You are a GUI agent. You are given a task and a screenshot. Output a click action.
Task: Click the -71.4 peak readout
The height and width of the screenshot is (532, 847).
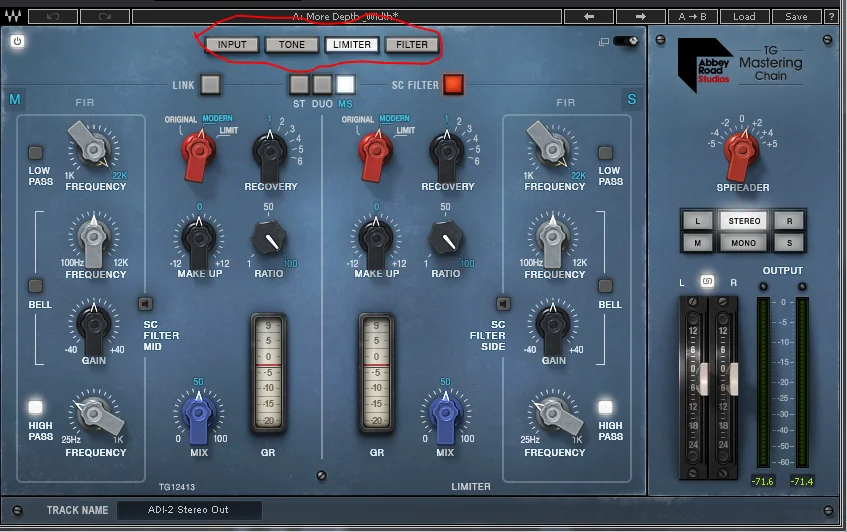click(x=802, y=481)
